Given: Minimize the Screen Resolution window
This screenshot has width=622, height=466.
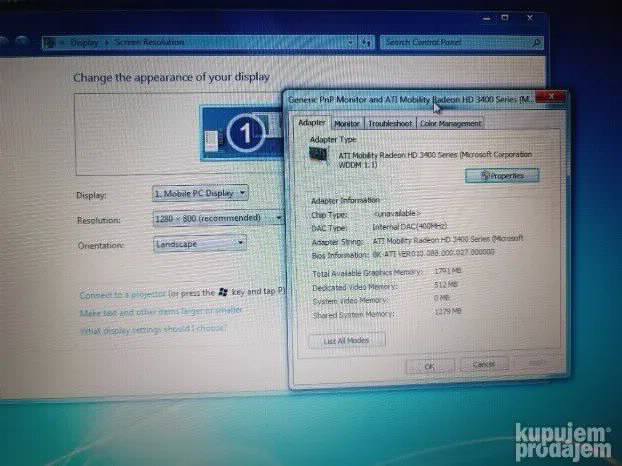Looking at the screenshot, I should pos(487,19).
